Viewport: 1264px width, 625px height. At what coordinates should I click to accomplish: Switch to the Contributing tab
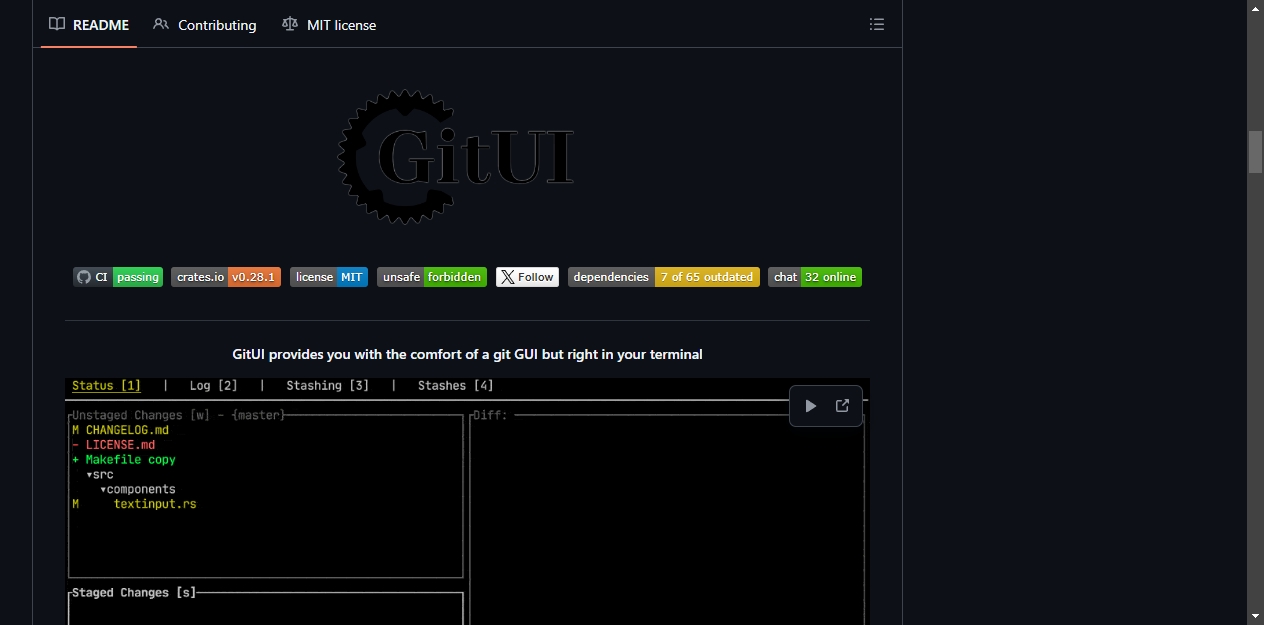point(205,25)
